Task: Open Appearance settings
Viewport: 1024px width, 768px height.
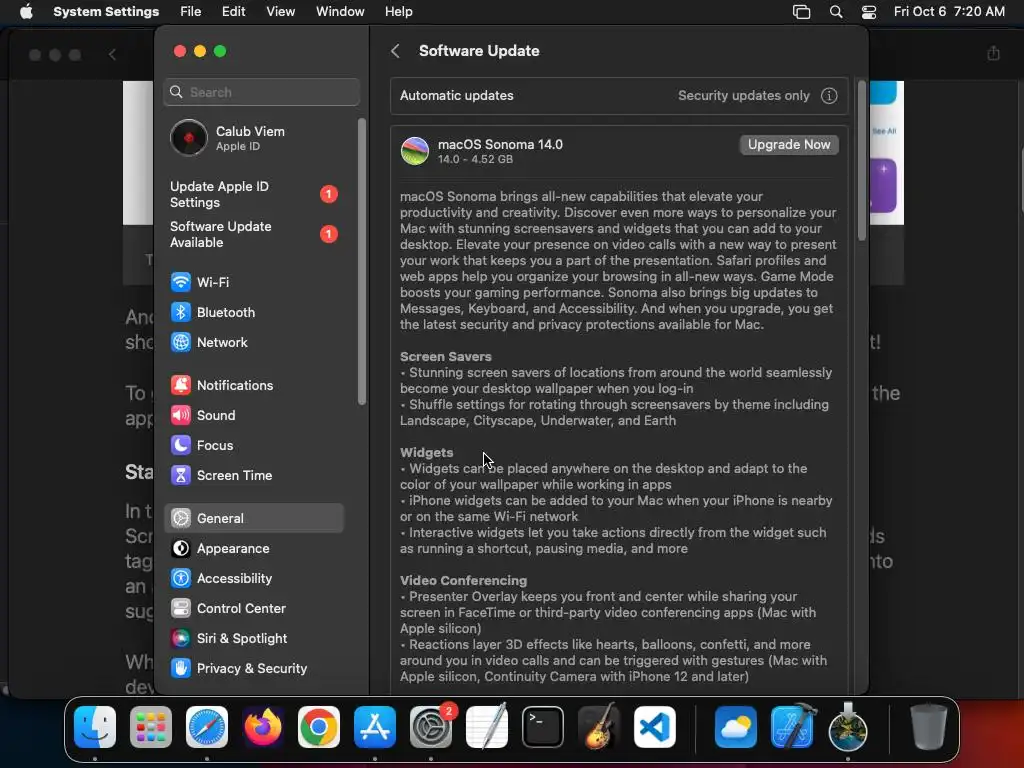Action: click(253, 549)
